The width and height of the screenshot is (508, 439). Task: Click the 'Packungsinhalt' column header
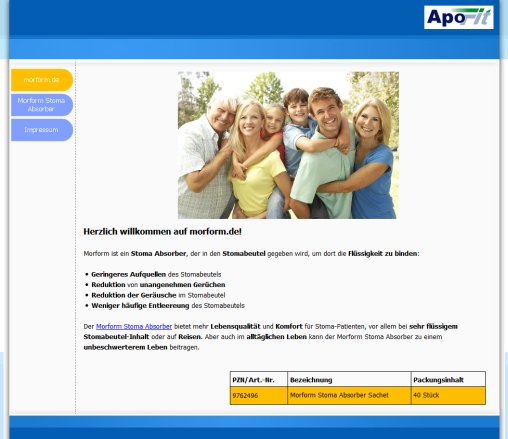click(448, 379)
